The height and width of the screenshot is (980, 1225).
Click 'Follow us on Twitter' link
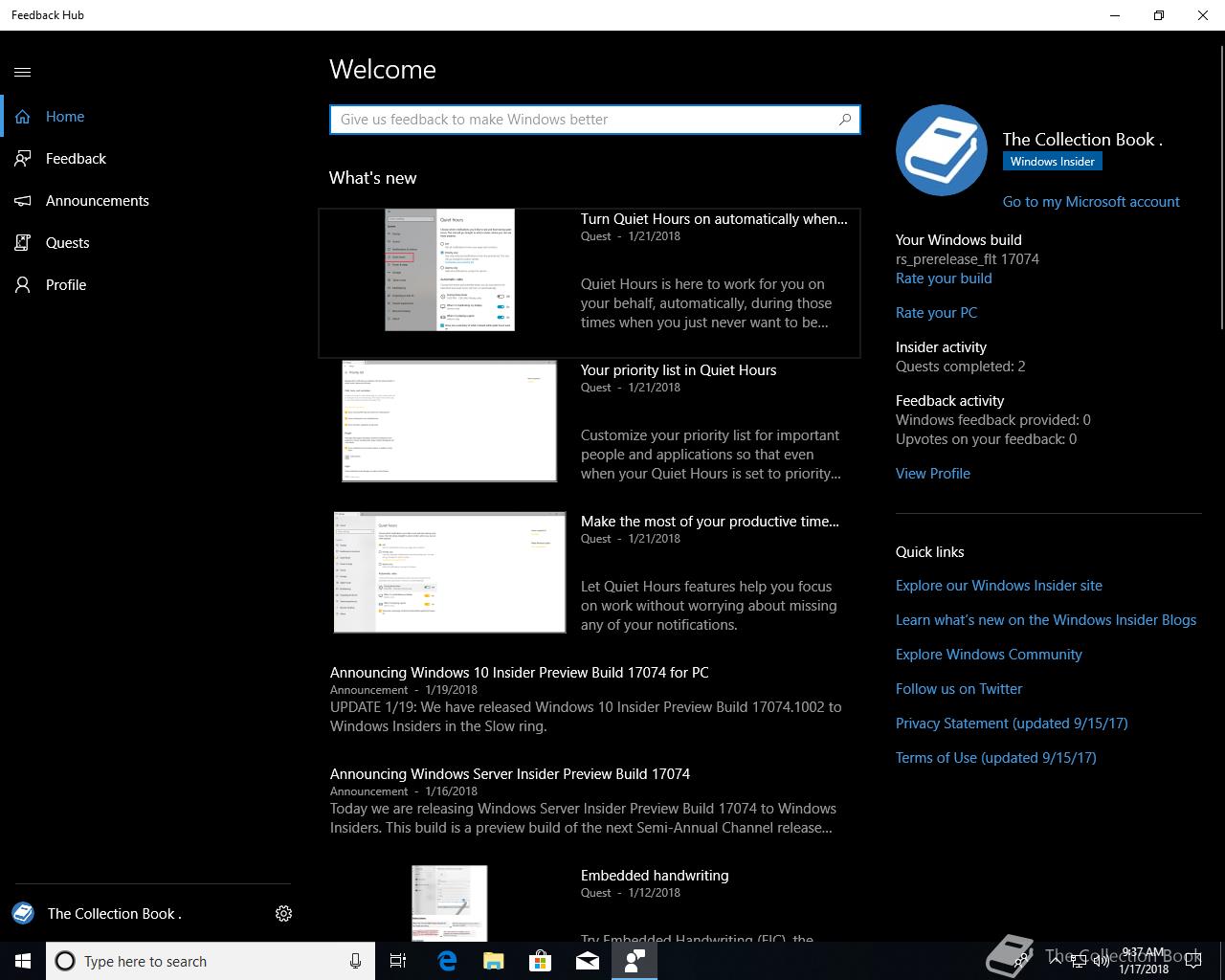pyautogui.click(x=959, y=689)
